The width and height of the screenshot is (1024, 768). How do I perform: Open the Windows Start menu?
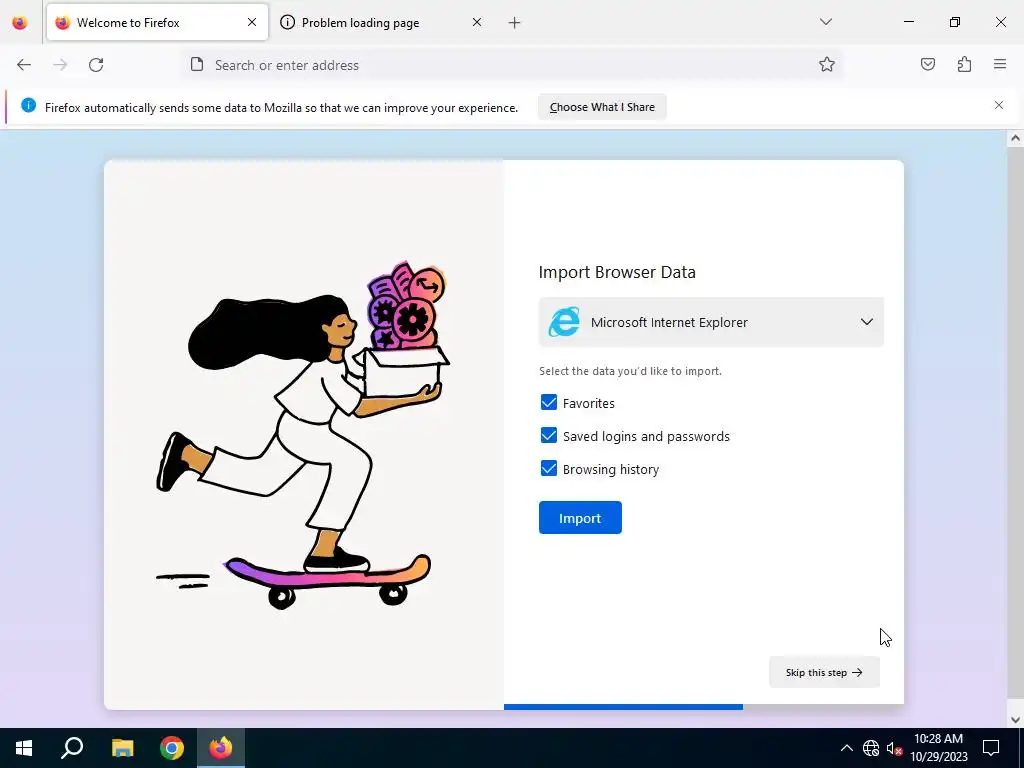click(24, 748)
